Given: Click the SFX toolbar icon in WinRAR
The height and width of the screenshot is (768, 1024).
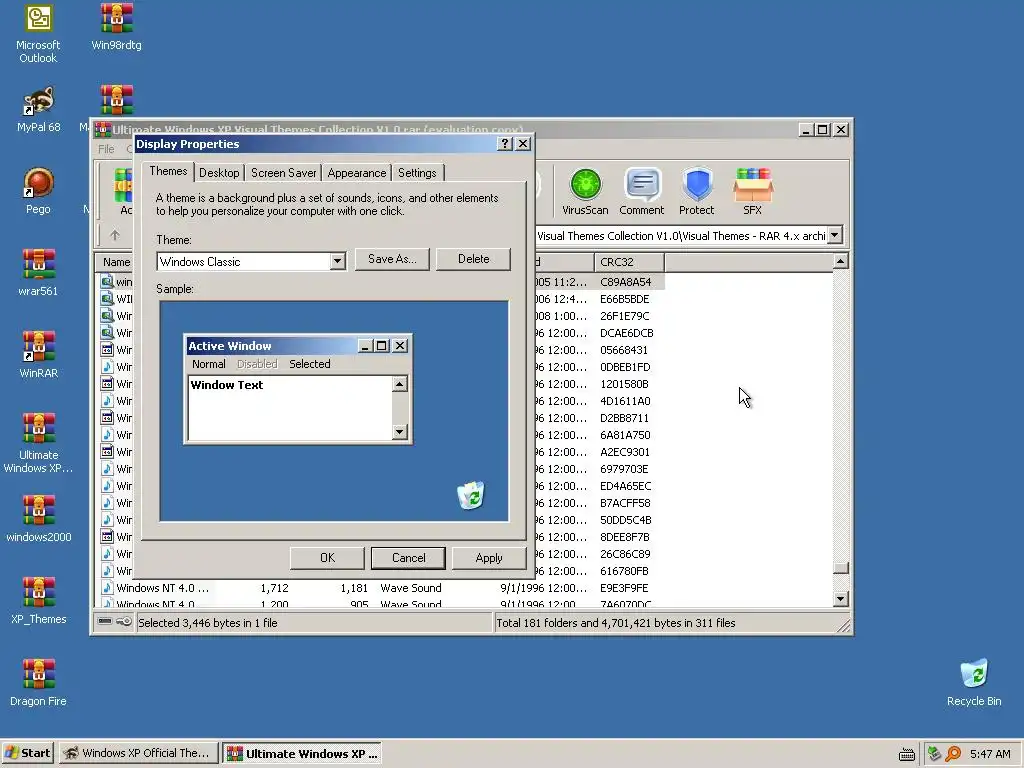Looking at the screenshot, I should [x=752, y=192].
